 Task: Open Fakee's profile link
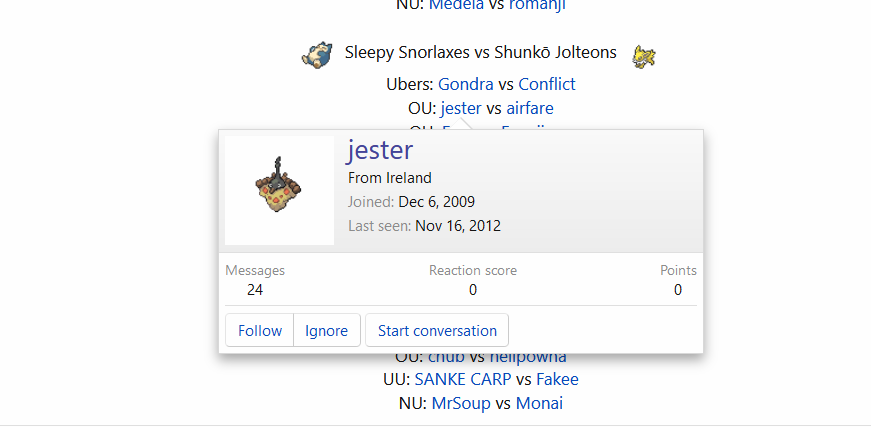(557, 379)
